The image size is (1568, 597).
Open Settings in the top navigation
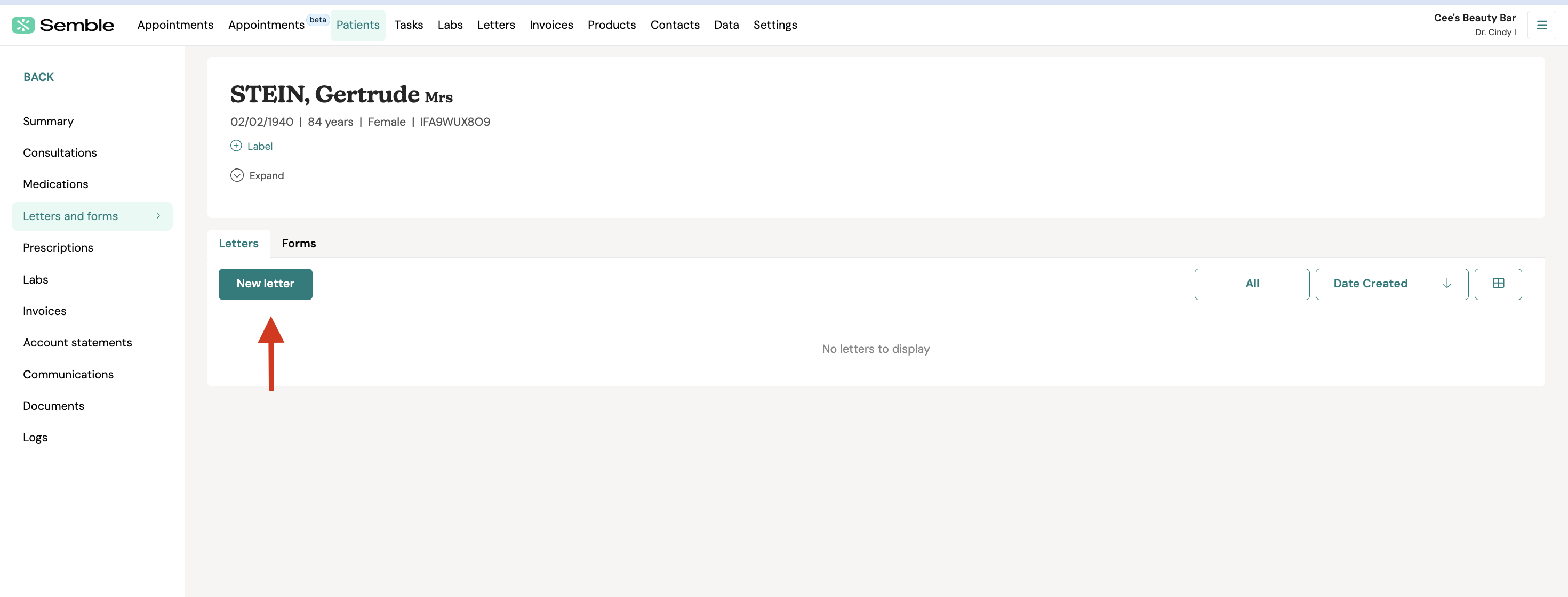coord(775,25)
